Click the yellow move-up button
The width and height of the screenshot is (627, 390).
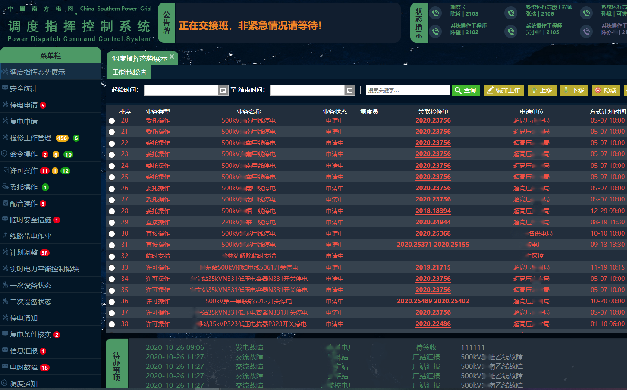[x=542, y=90]
